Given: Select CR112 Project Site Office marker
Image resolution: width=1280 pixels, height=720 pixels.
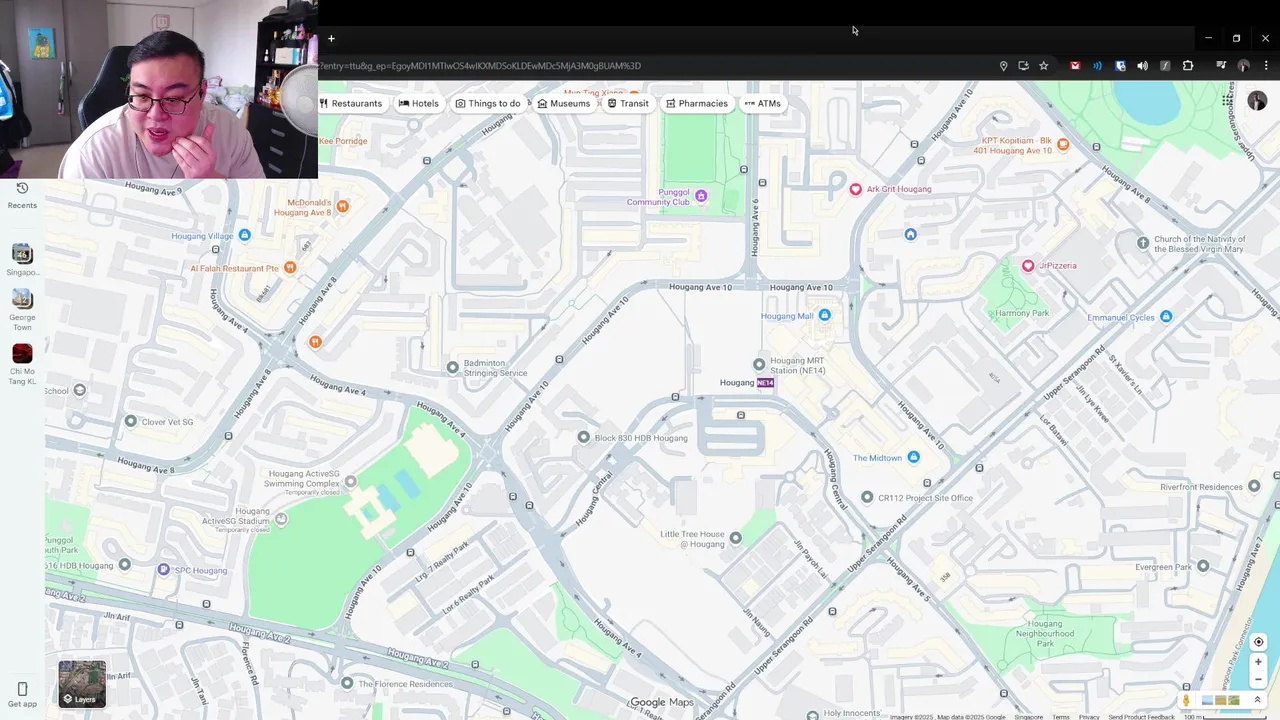Looking at the screenshot, I should coord(867,497).
